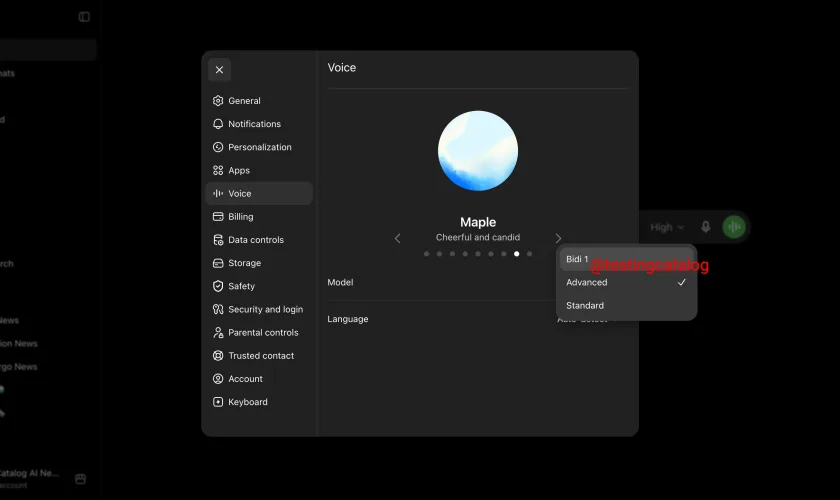Switch to Personalization settings tab
Screen dimensions: 840x500
[x=260, y=147]
